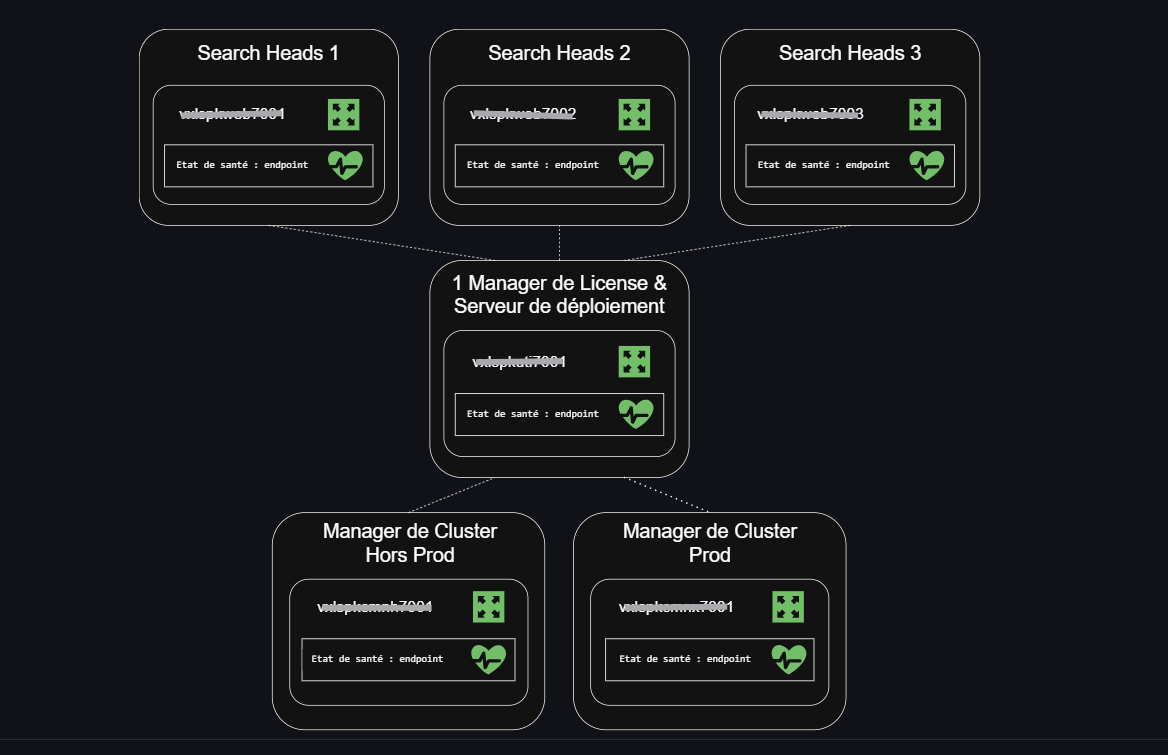Click the 'Manager de Cluster Prod' title
The image size is (1168, 755).
(710, 543)
